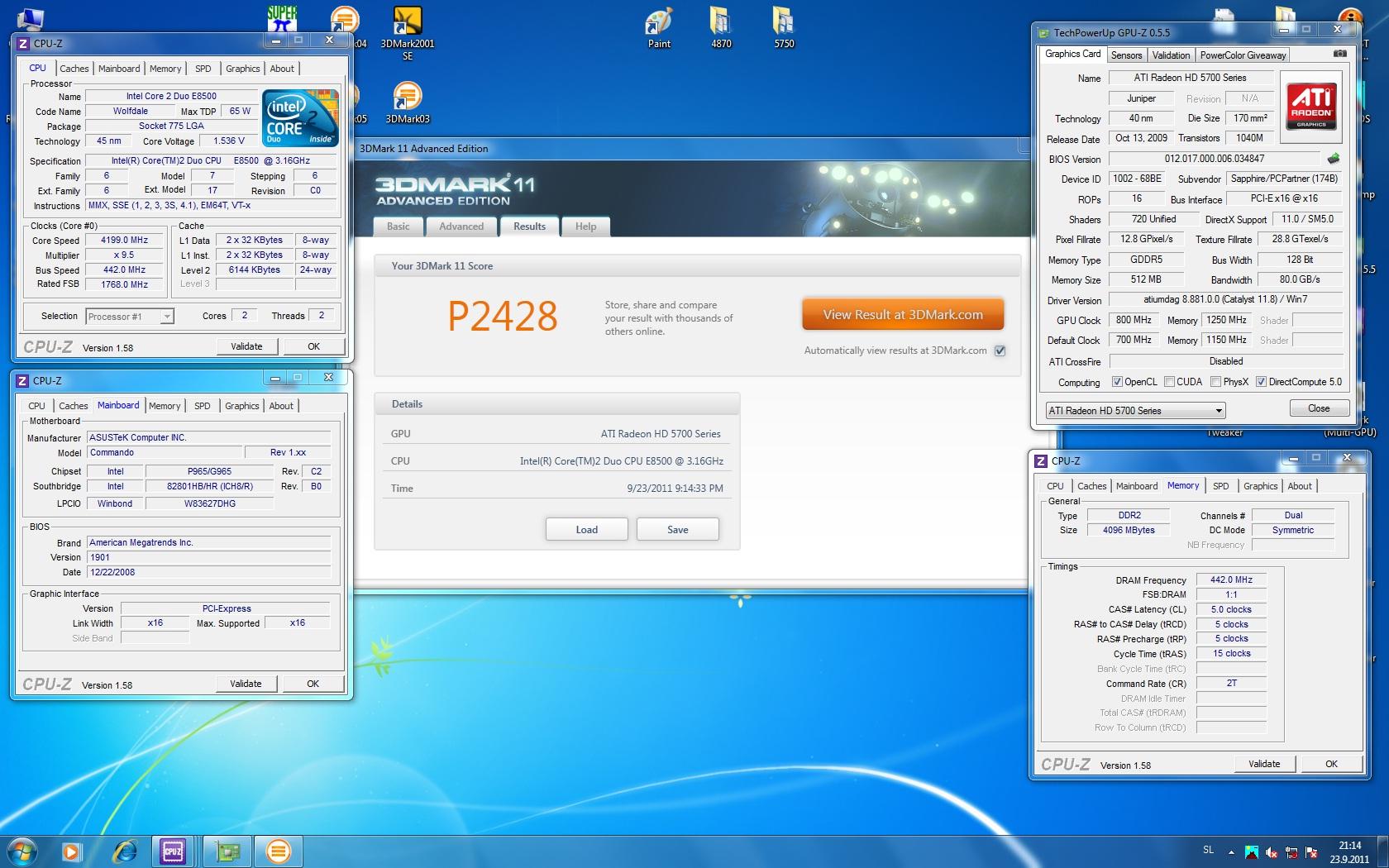This screenshot has width=1389, height=868.
Task: Click OK in Mainboard CPU-Z window
Action: click(313, 684)
